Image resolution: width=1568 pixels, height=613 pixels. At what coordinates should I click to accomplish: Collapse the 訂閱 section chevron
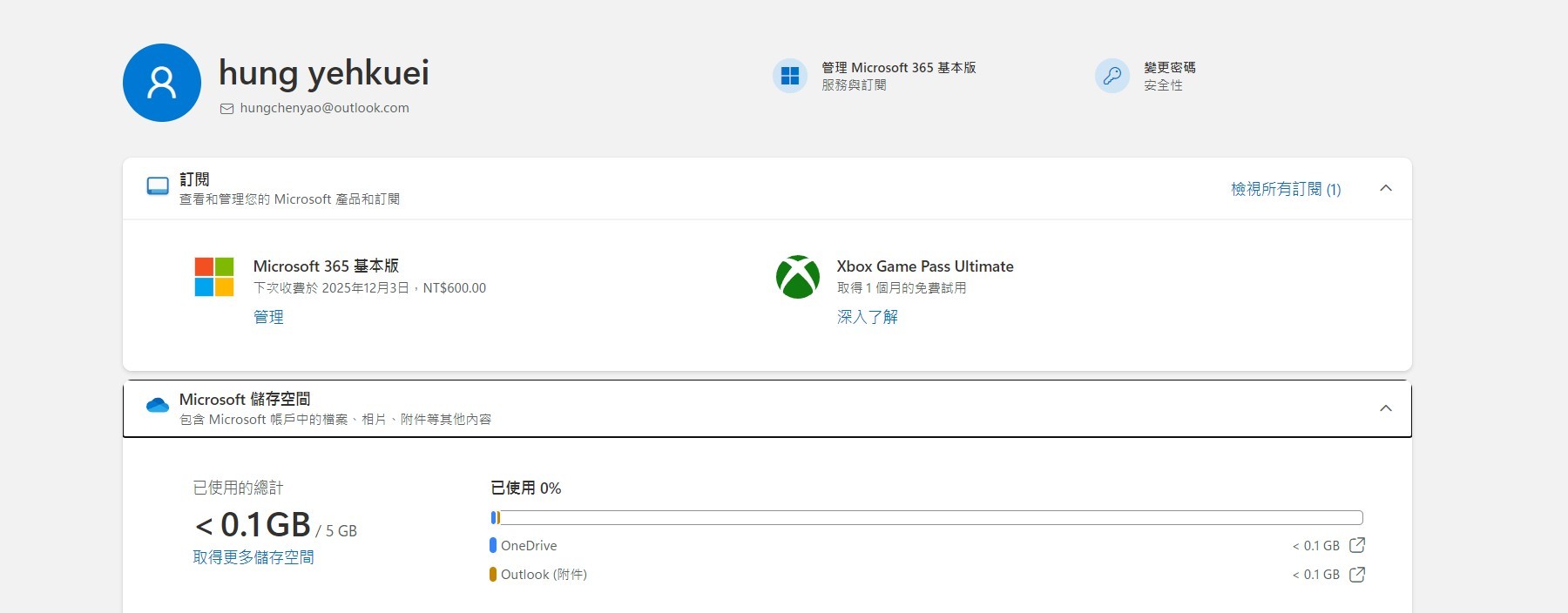pos(1386,188)
